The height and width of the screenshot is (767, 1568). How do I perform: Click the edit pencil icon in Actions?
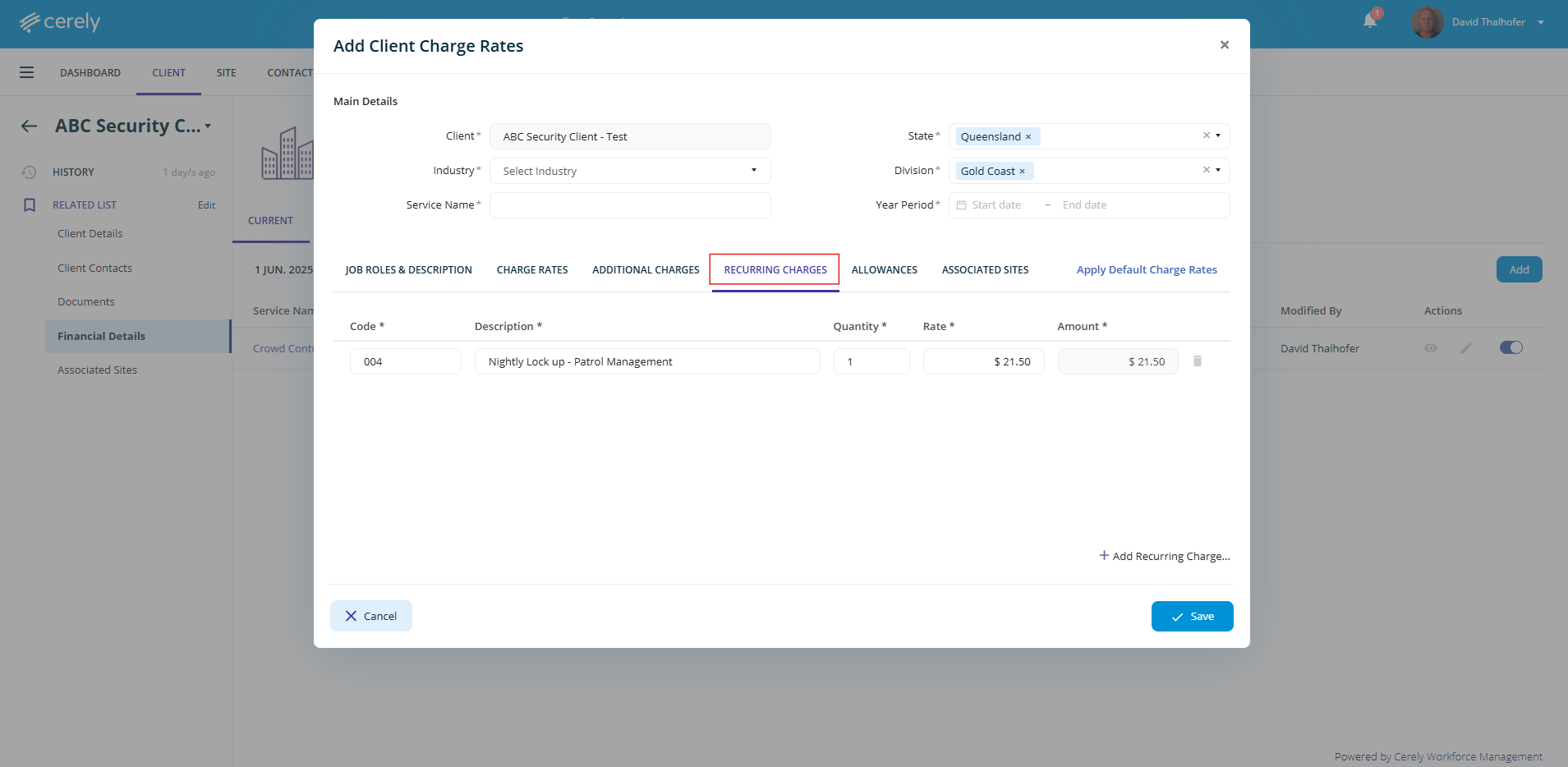pos(1465,348)
